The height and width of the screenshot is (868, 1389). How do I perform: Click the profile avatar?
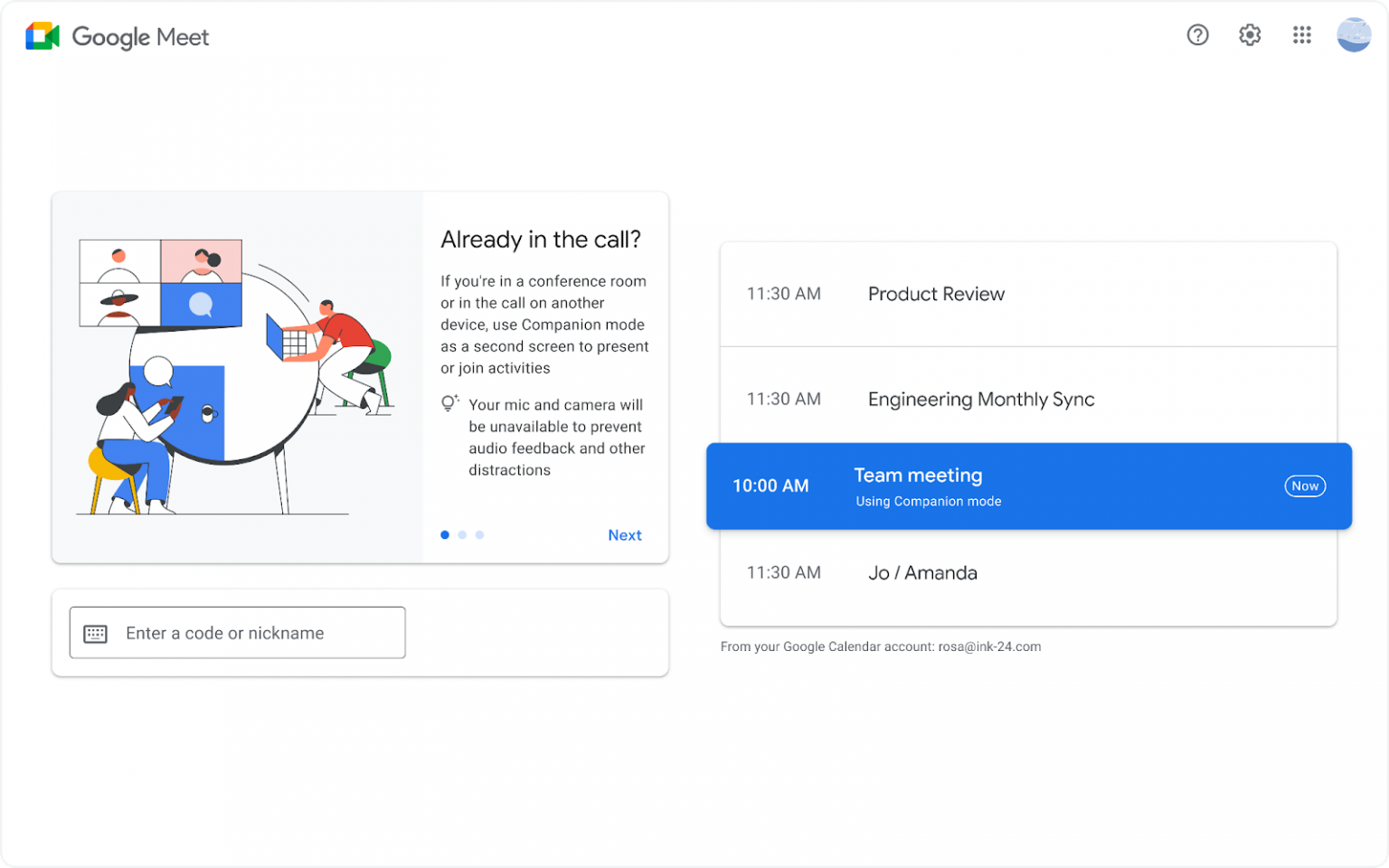[1353, 34]
